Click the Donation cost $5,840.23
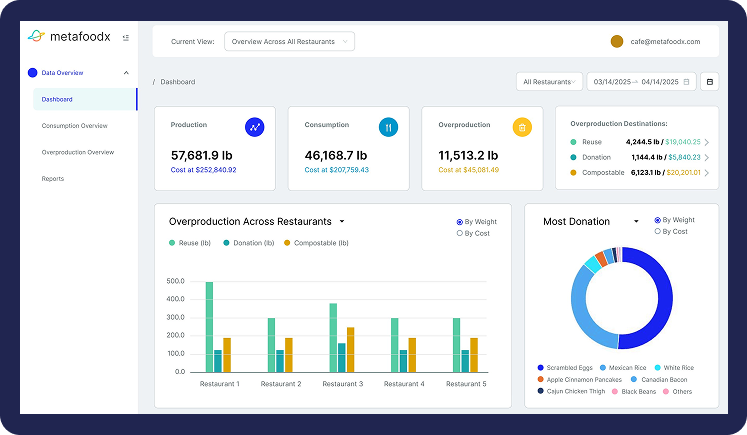The width and height of the screenshot is (747, 435). coord(685,157)
